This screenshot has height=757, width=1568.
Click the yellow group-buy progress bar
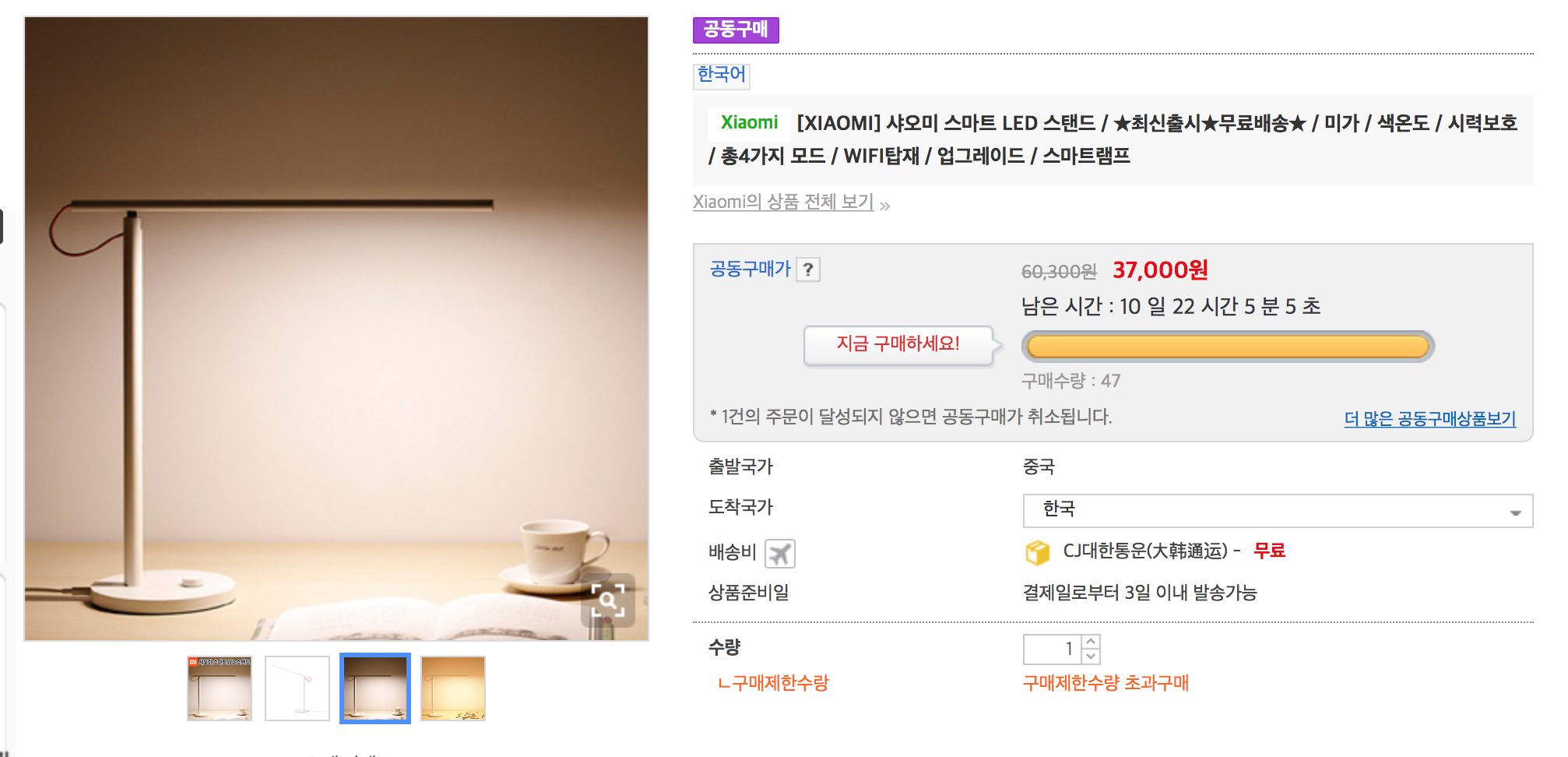coord(1227,347)
